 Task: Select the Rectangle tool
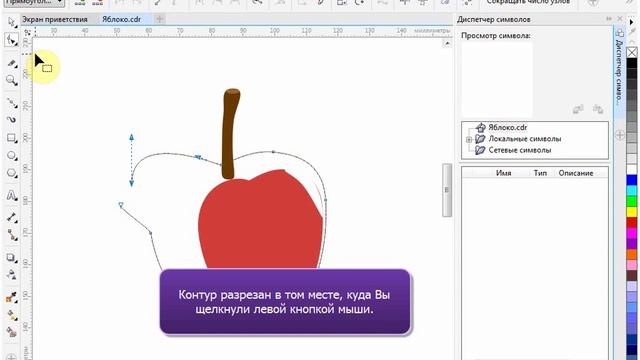pos(11,138)
